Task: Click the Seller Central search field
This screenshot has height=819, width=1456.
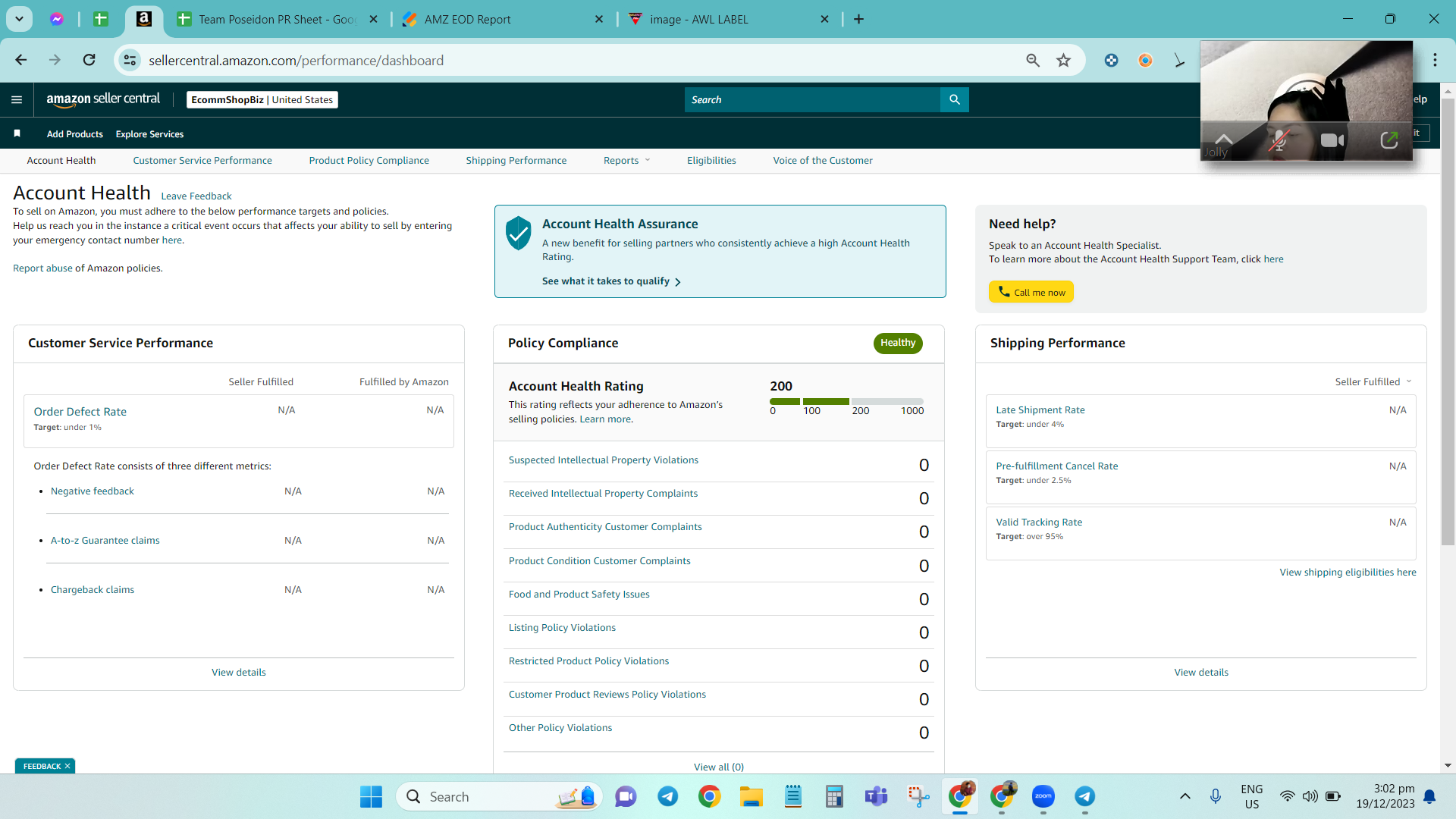Action: click(x=812, y=99)
